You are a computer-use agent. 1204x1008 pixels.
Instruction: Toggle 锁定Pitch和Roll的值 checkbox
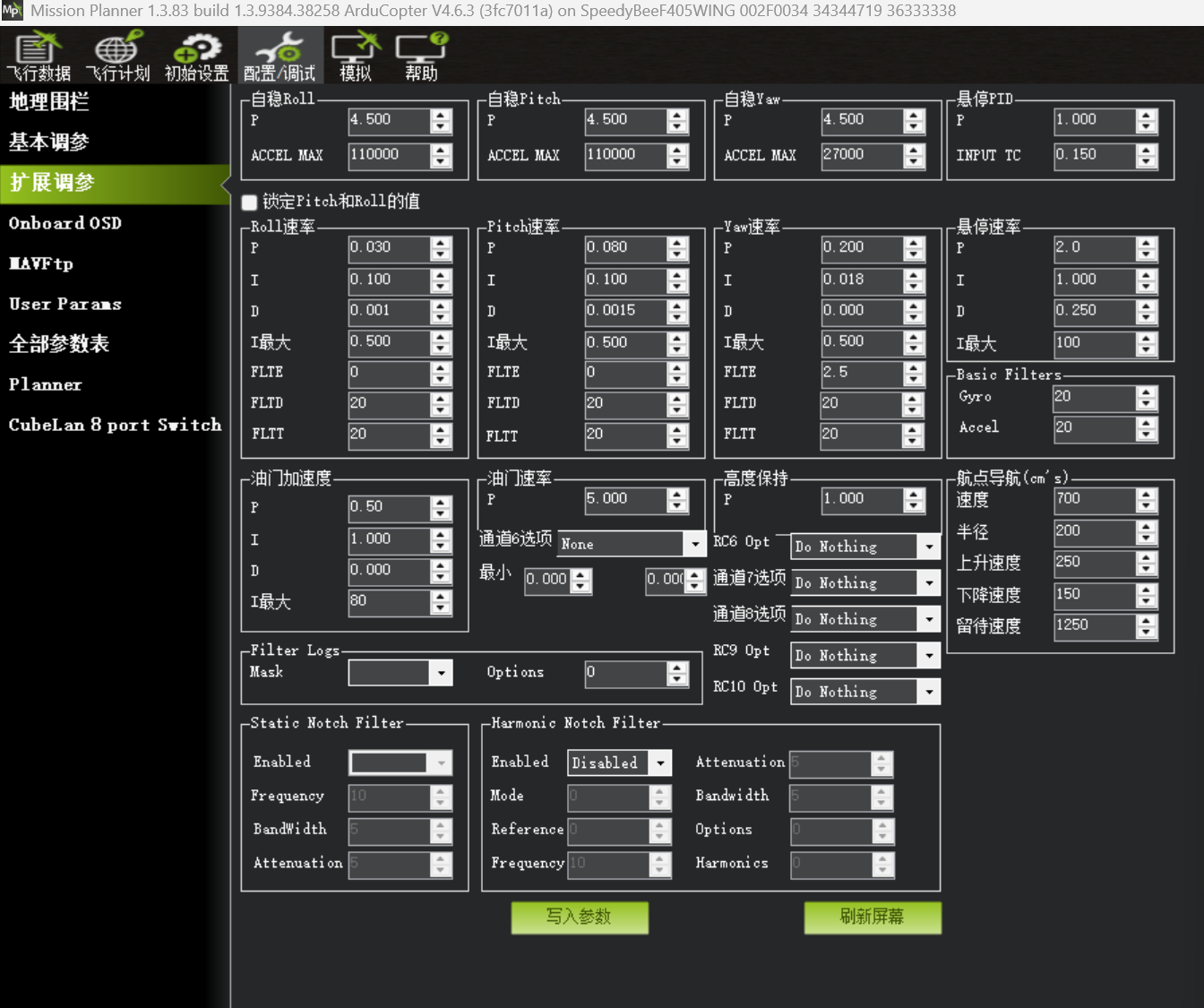point(250,202)
